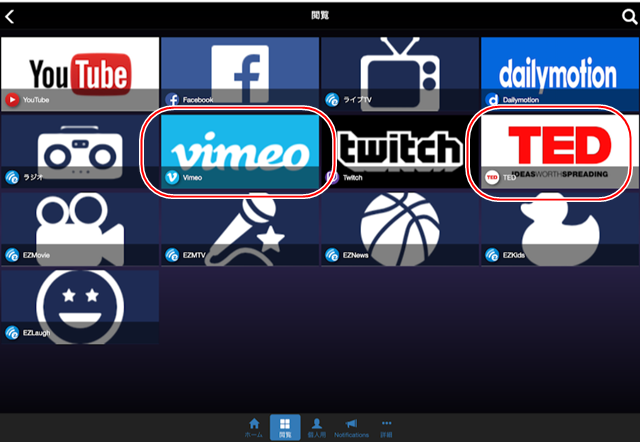Switch to the ホーム home tab
Screen dimensions: 640x442
254,428
